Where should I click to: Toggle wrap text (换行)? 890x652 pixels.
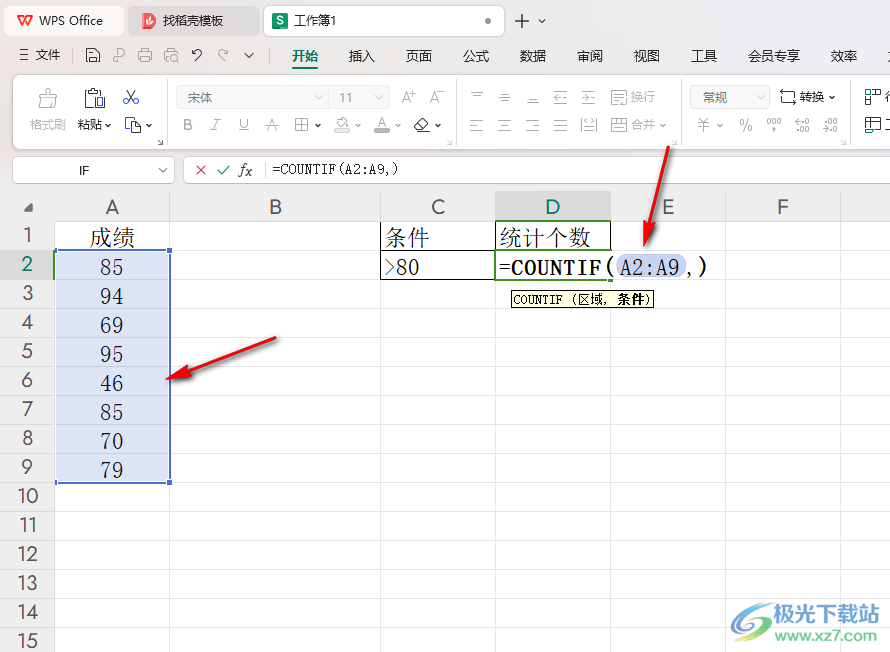(633, 97)
